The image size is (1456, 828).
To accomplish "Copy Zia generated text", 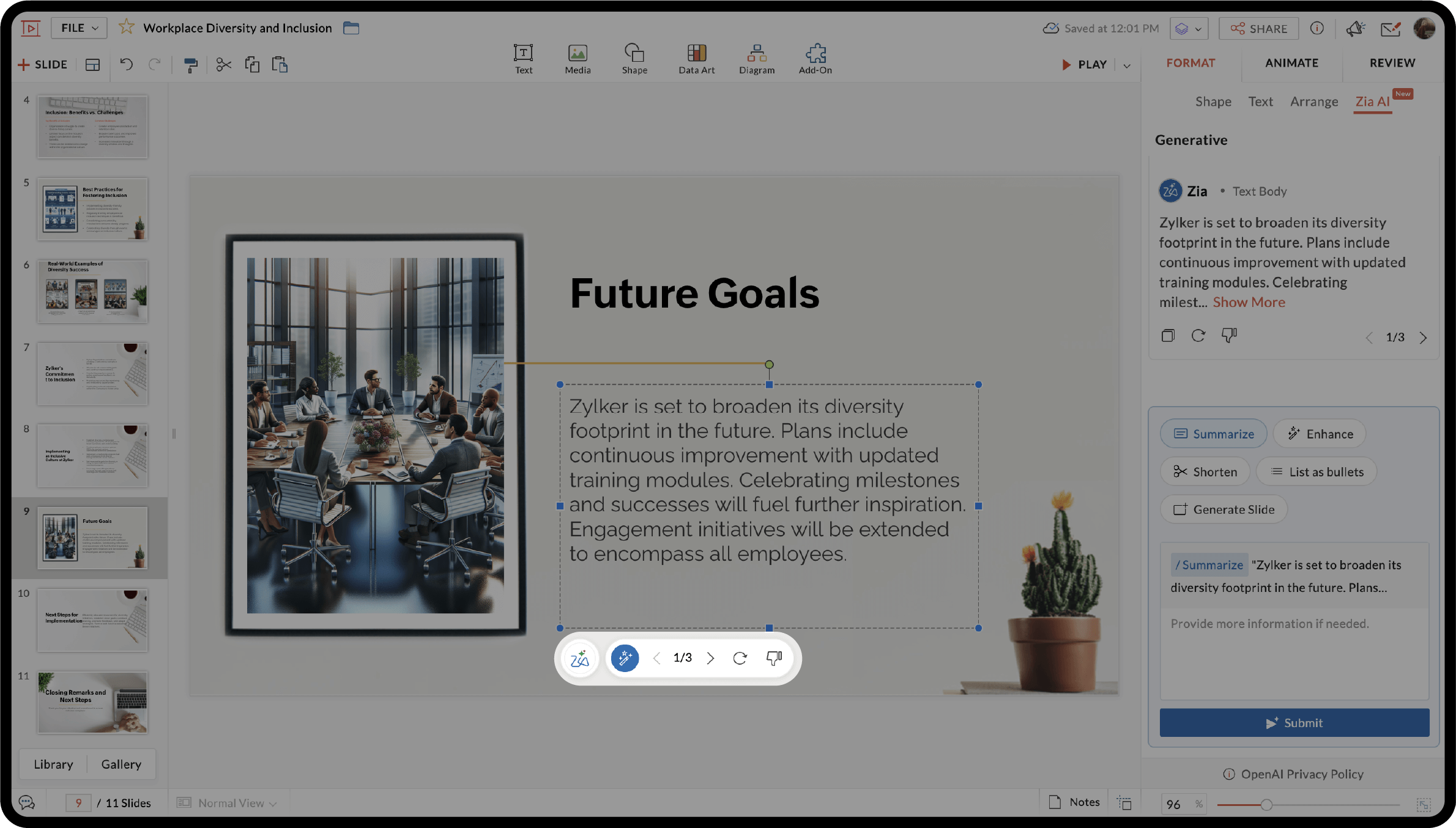I will [1168, 335].
